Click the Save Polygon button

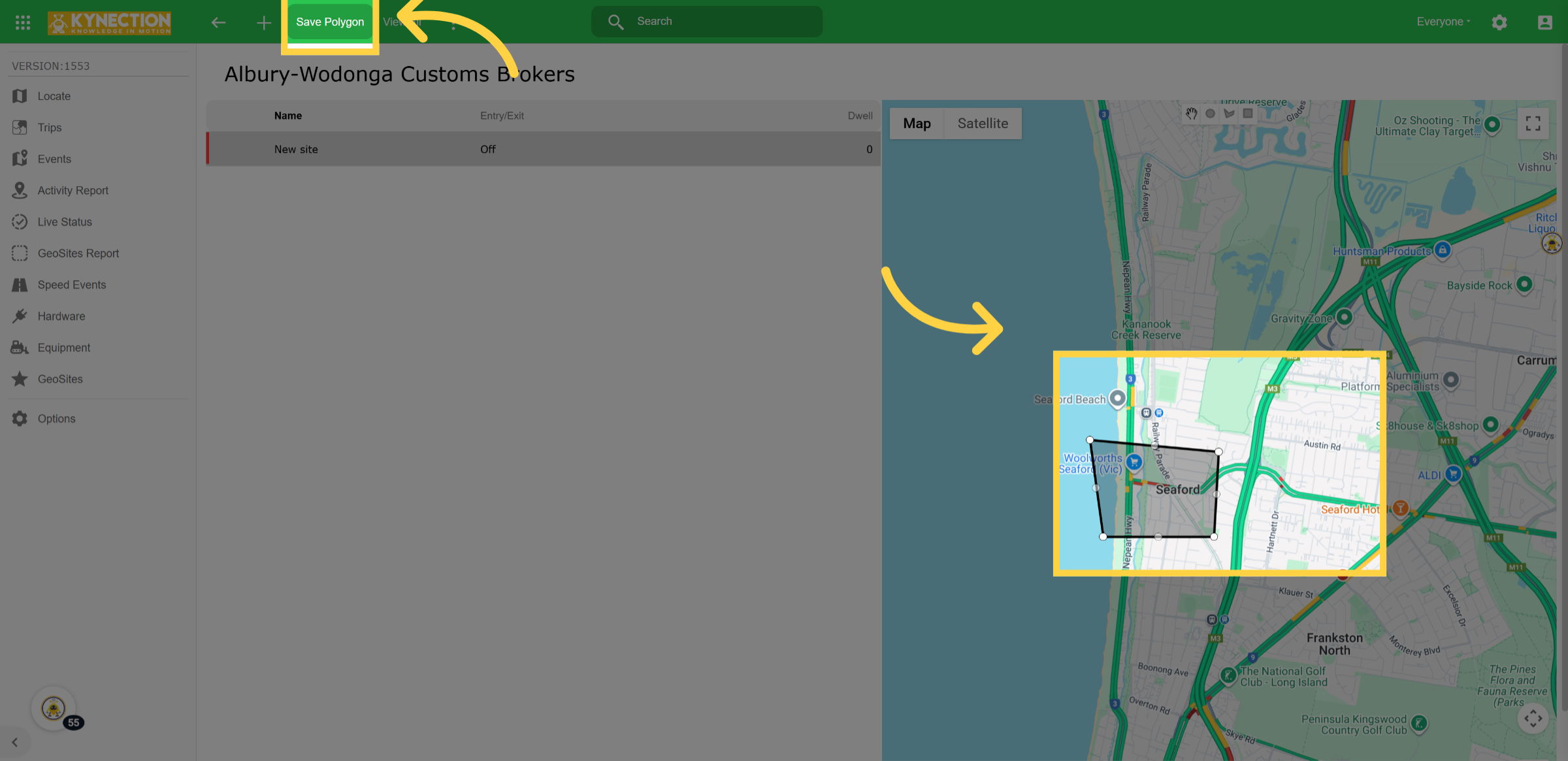[x=330, y=22]
